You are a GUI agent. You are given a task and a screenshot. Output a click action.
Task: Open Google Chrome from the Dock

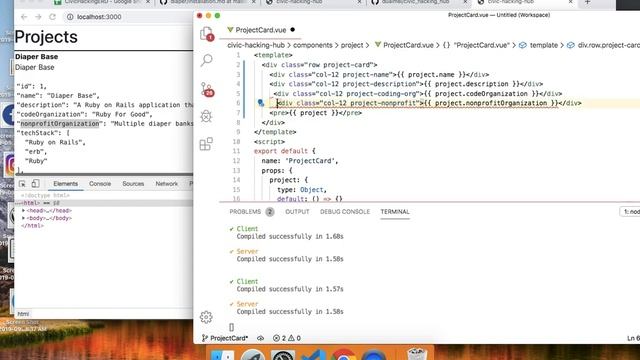coord(343,355)
